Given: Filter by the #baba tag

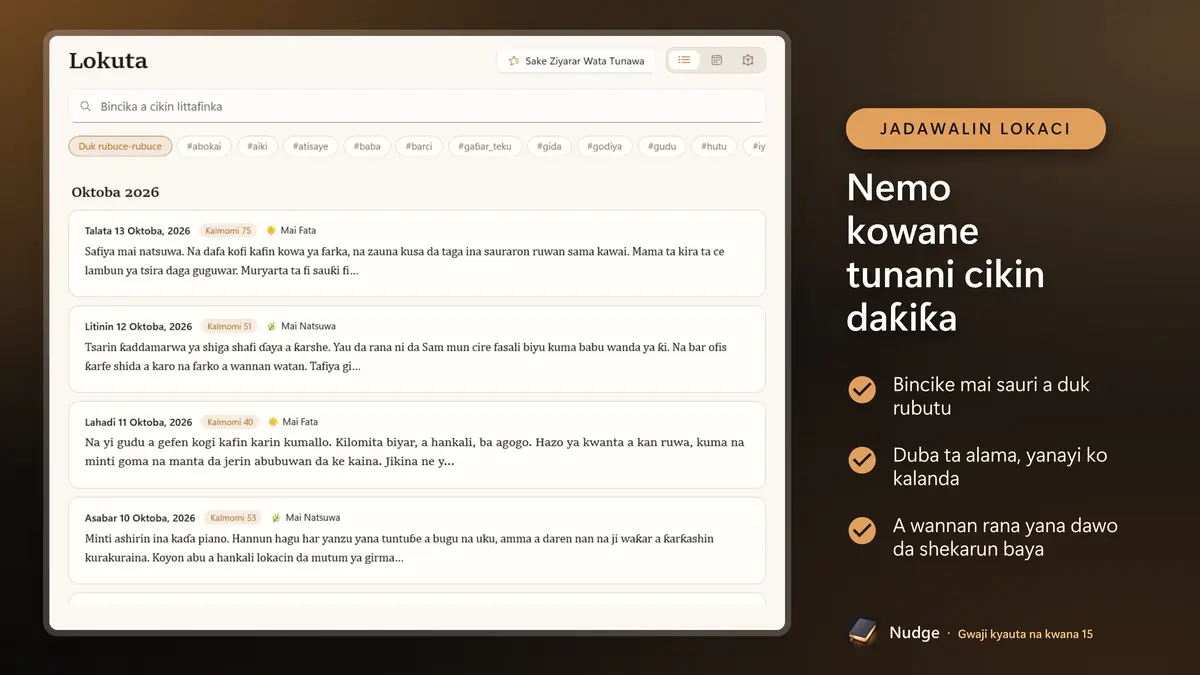Looking at the screenshot, I should click(367, 146).
